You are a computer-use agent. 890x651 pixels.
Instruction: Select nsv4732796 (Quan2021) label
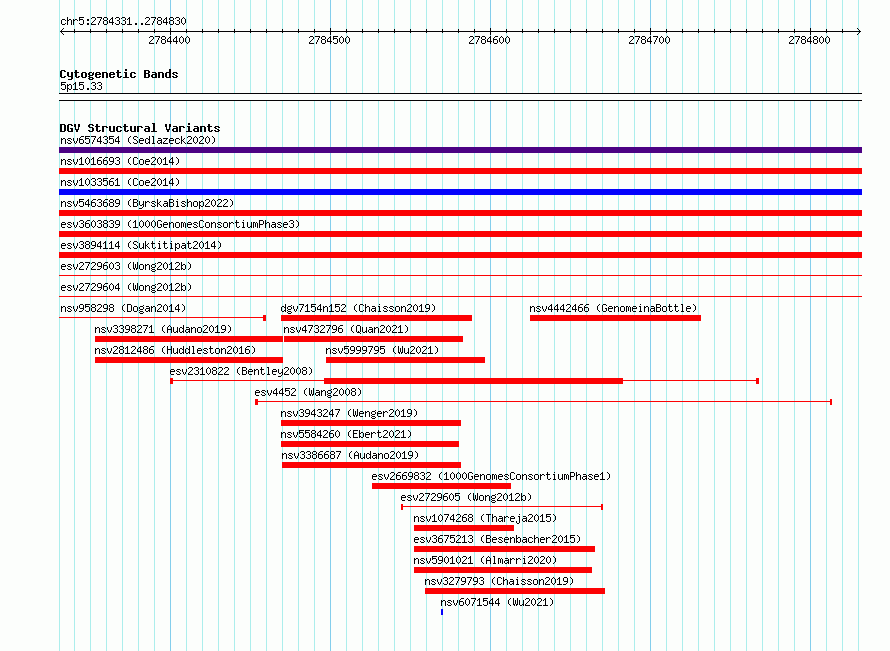(346, 329)
